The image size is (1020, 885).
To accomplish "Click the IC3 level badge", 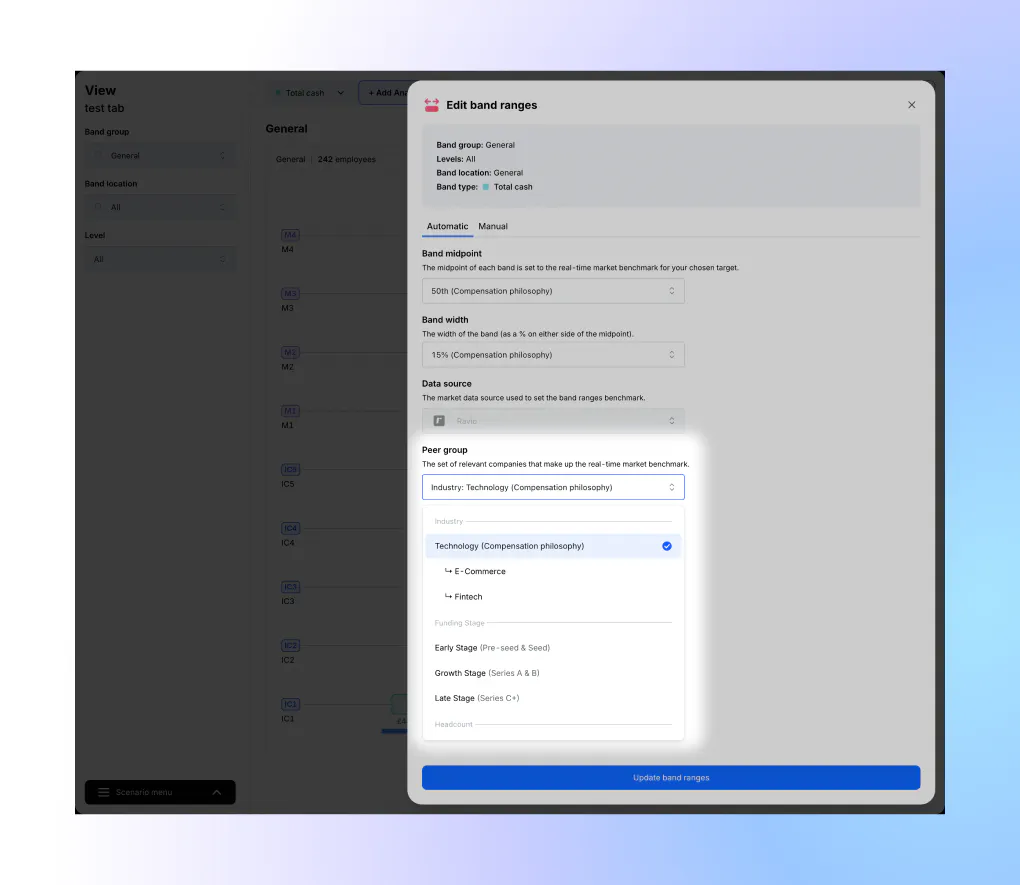I will (x=290, y=587).
